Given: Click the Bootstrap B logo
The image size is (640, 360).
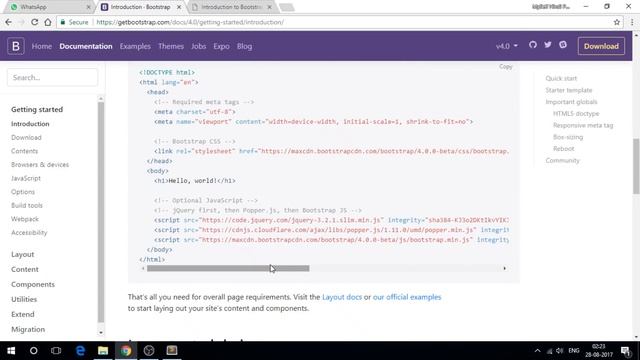Looking at the screenshot, I should point(16,46).
